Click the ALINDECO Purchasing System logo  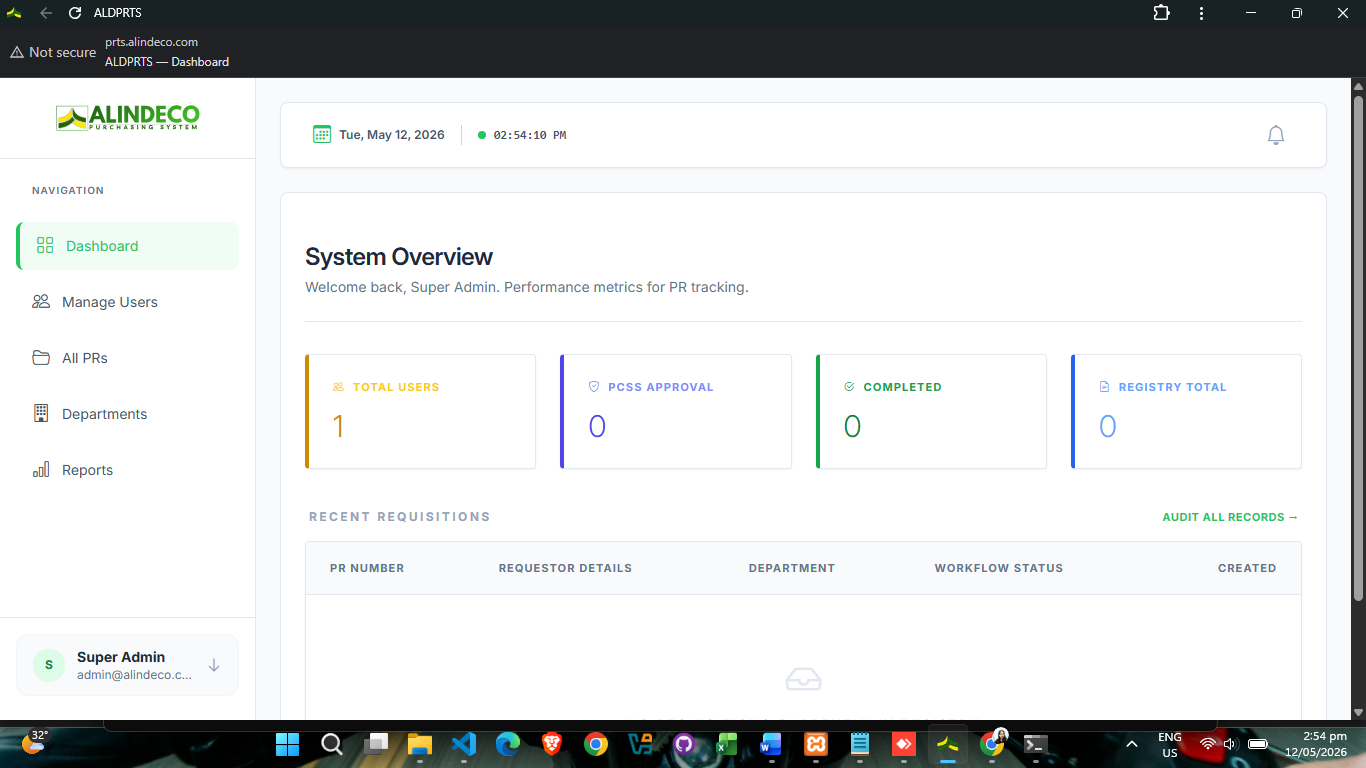tap(128, 117)
